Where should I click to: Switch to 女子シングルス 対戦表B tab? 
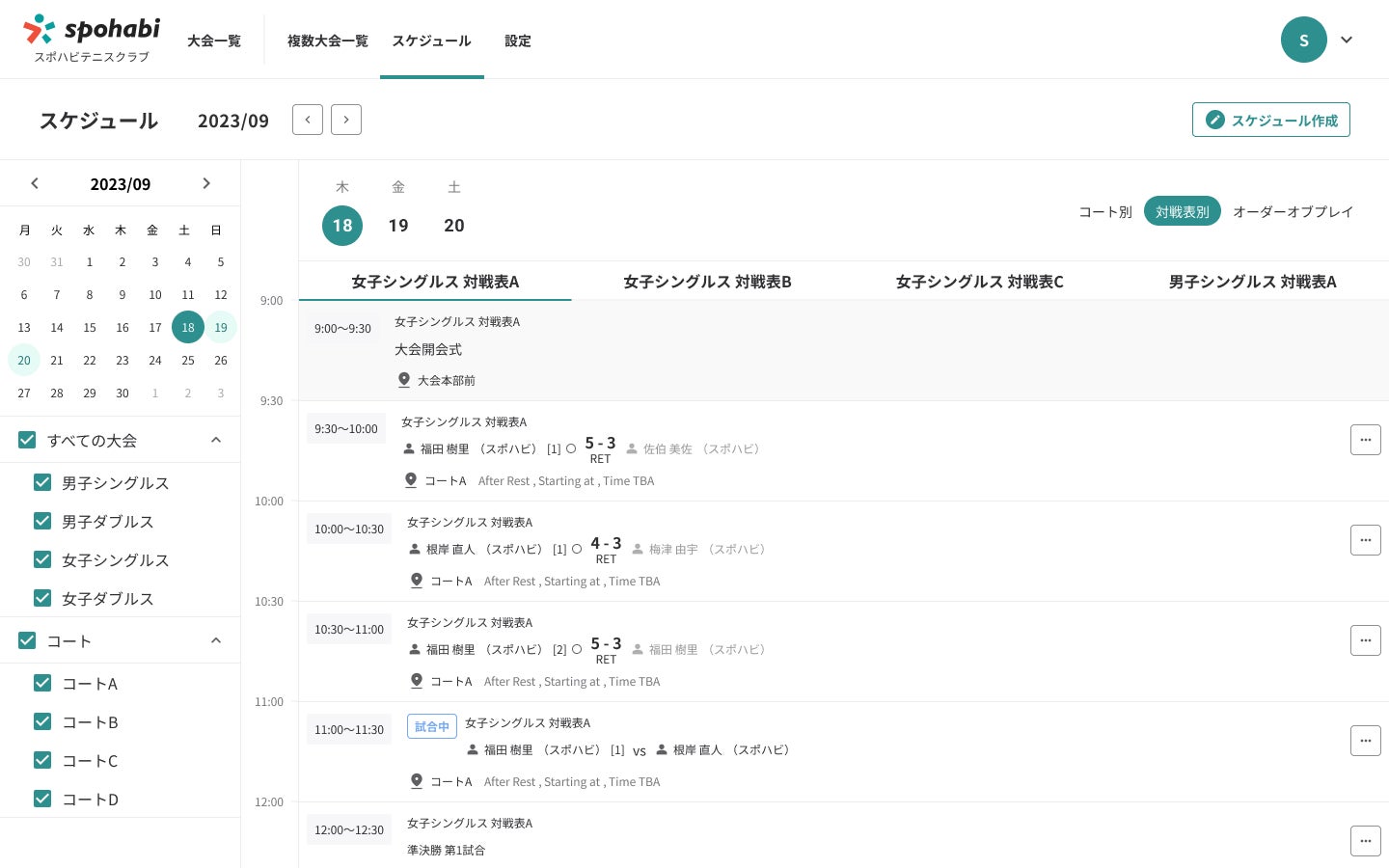(x=707, y=282)
